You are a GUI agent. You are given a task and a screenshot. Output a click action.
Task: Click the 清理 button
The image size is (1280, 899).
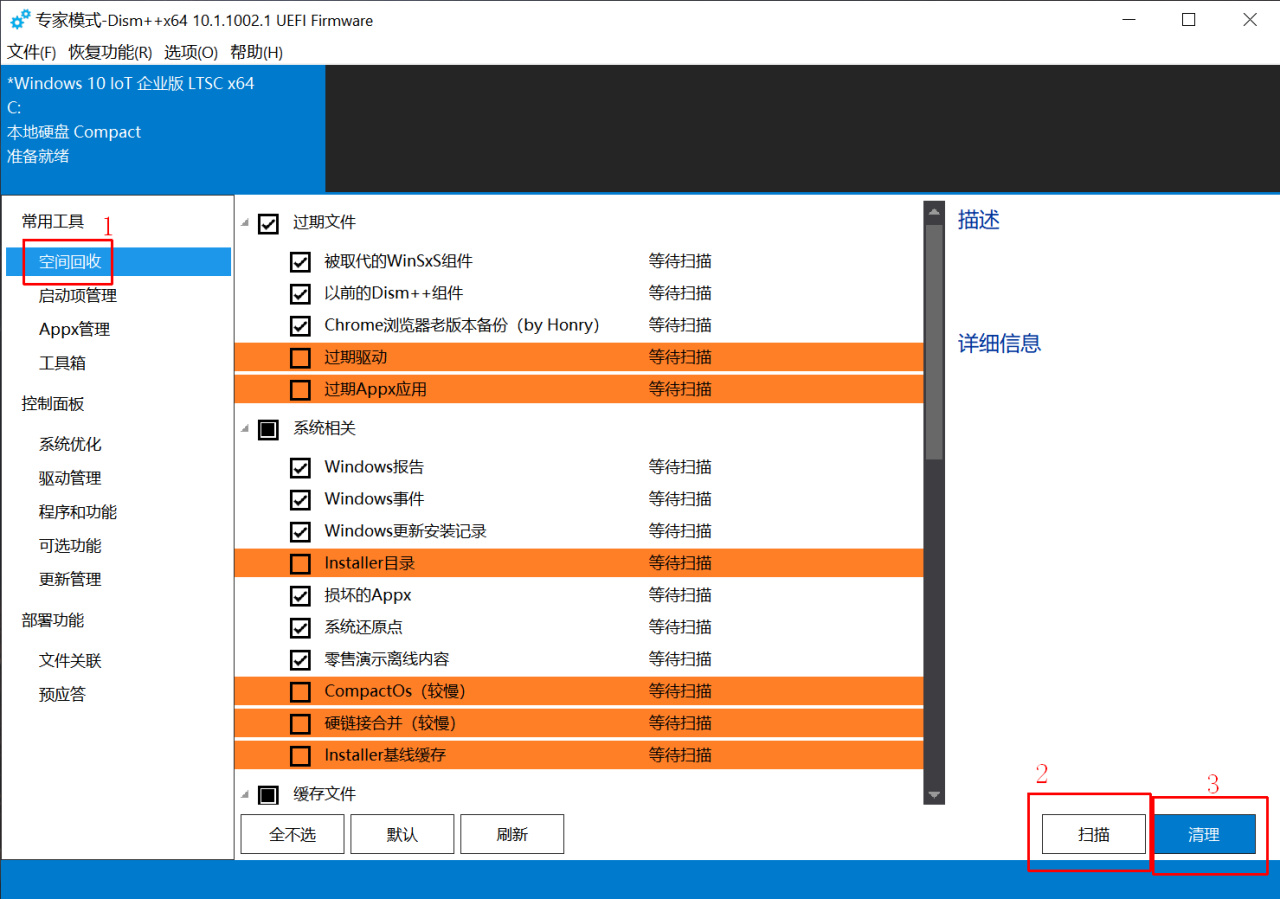pos(1204,834)
